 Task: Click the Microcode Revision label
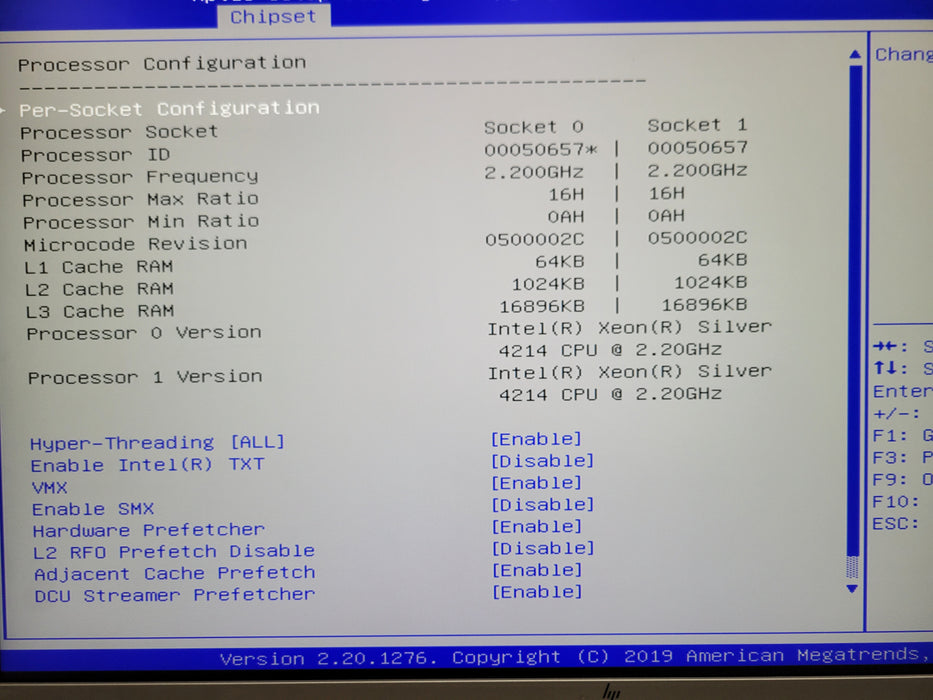click(136, 245)
